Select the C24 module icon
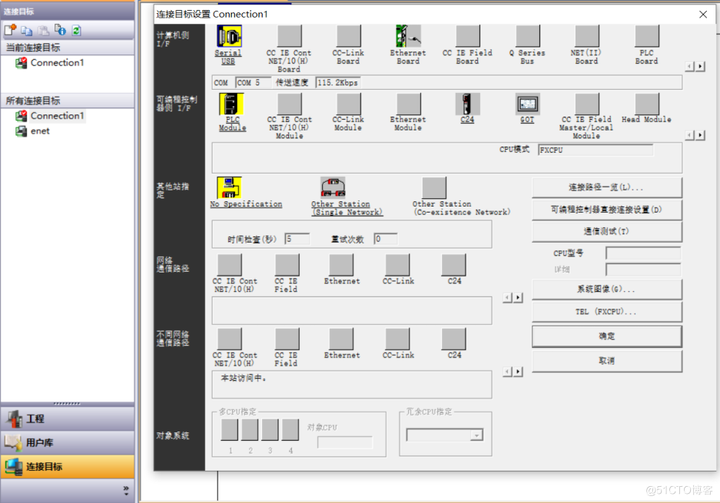 (x=467, y=104)
